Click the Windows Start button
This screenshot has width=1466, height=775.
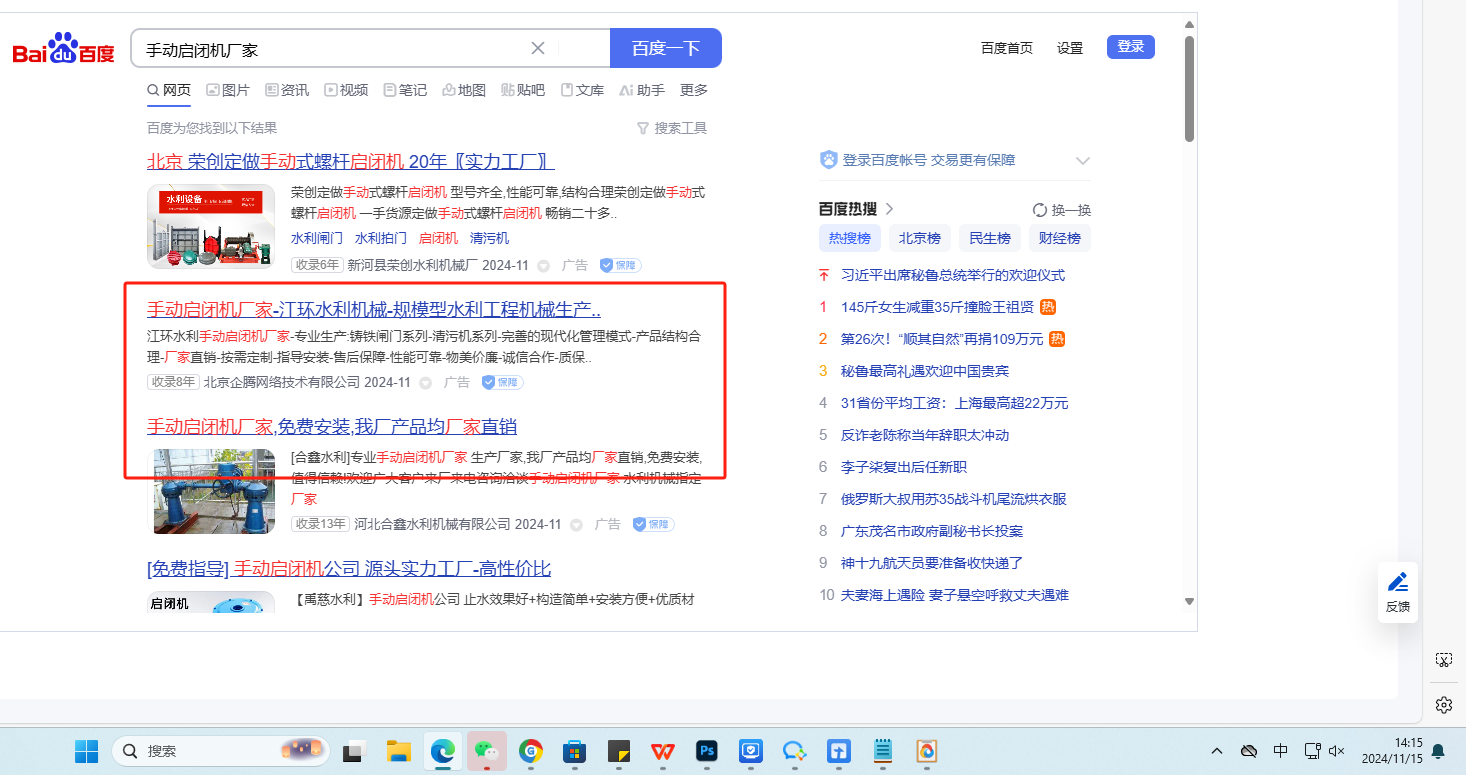tap(87, 751)
